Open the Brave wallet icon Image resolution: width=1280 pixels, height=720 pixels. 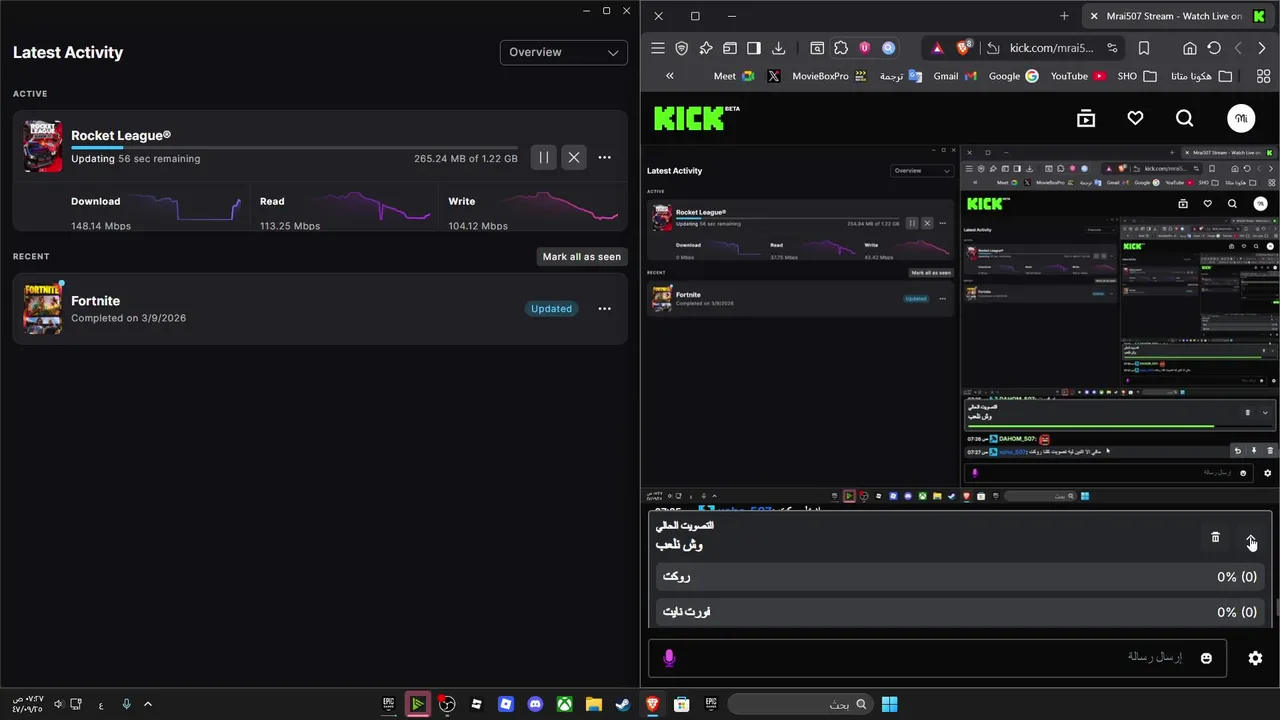click(x=730, y=48)
